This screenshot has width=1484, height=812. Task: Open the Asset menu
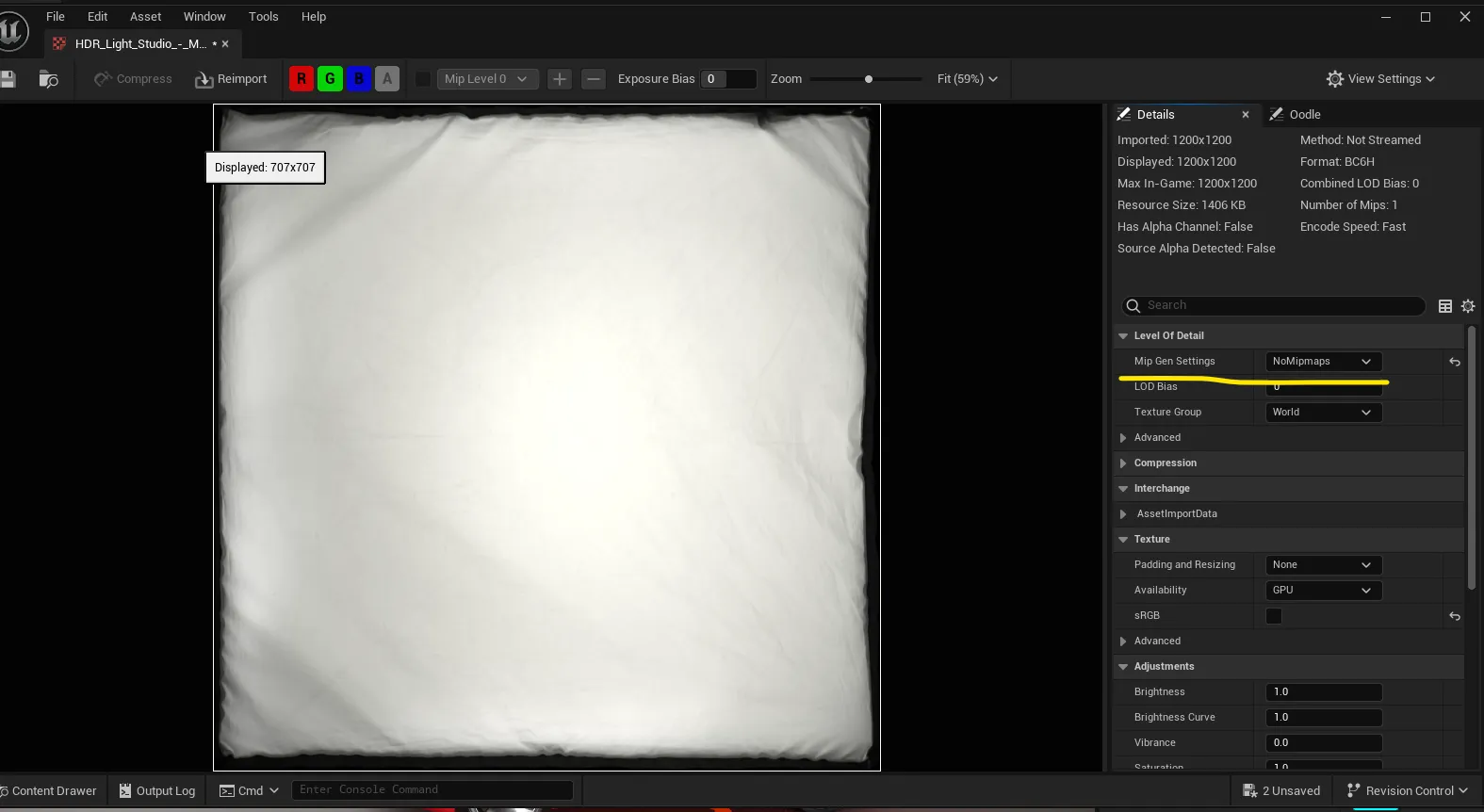pos(145,17)
